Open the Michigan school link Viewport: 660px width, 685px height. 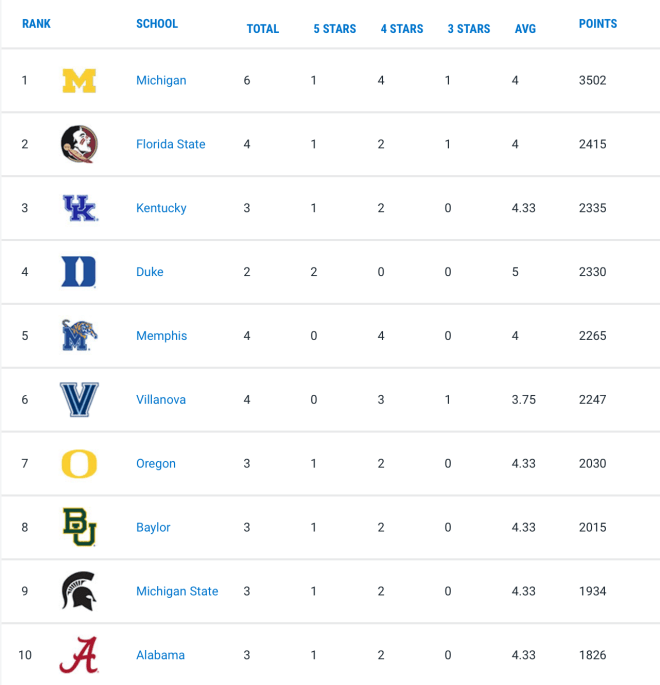pyautogui.click(x=161, y=80)
